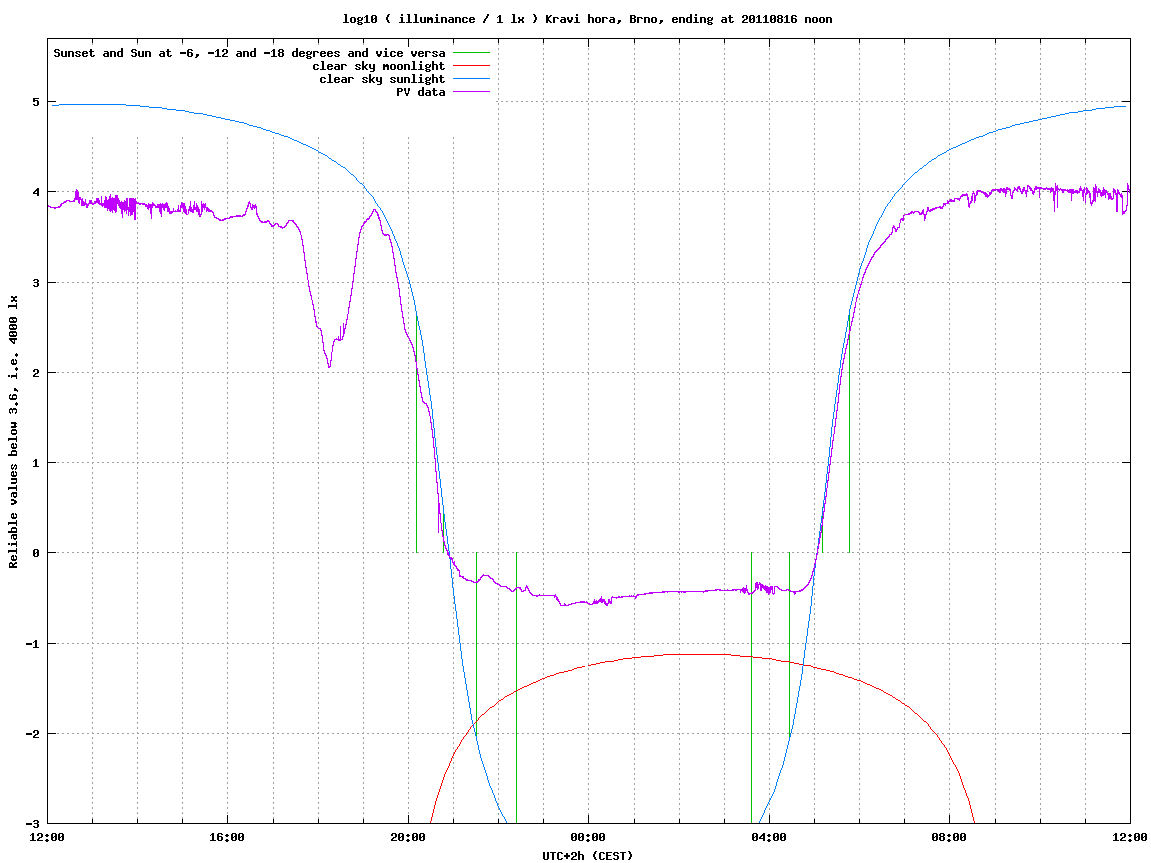This screenshot has width=1151, height=863.
Task: Click the y-axis tick label 0
Action: click(35, 553)
